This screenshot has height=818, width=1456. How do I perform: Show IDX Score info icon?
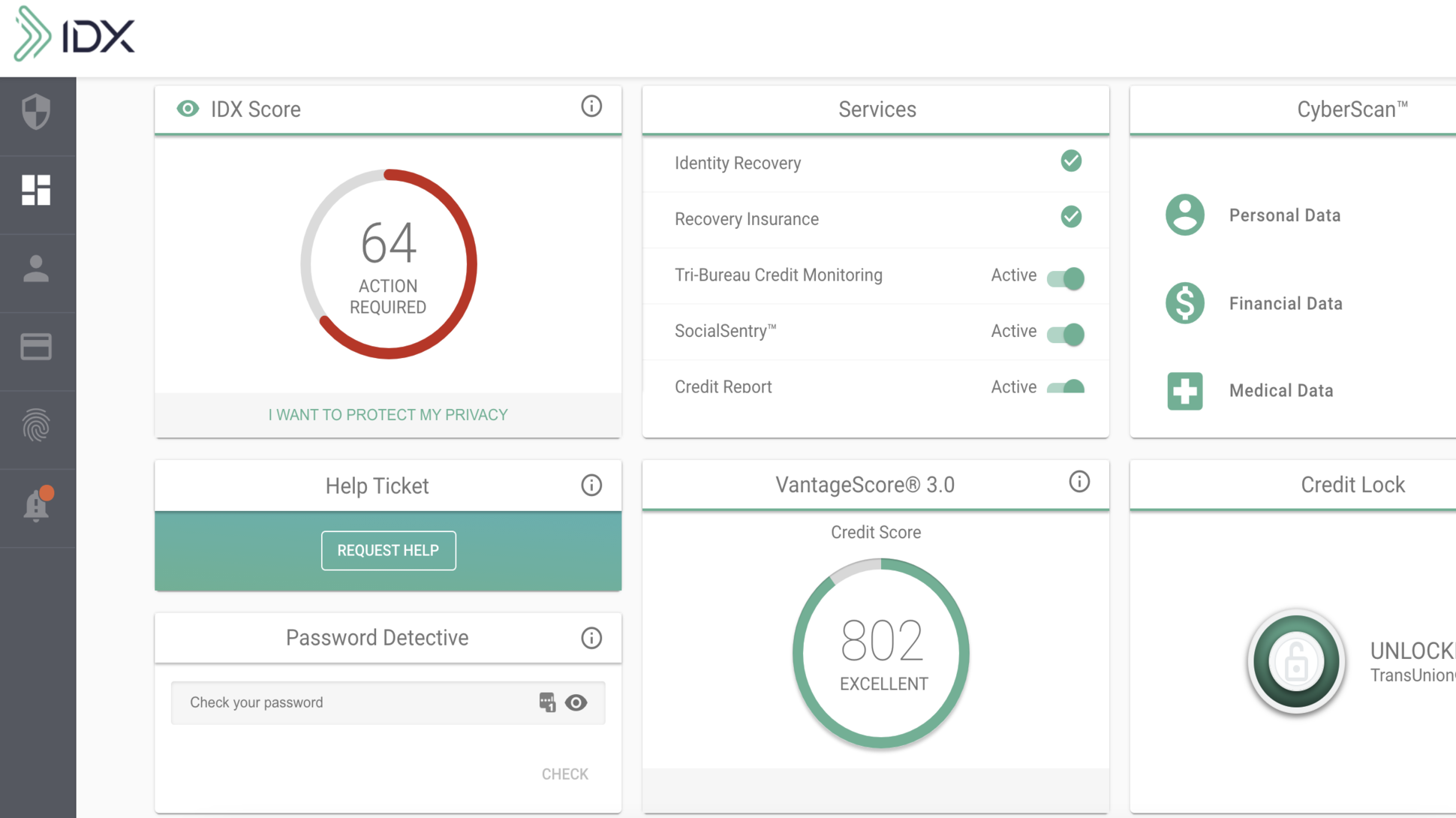click(x=591, y=107)
